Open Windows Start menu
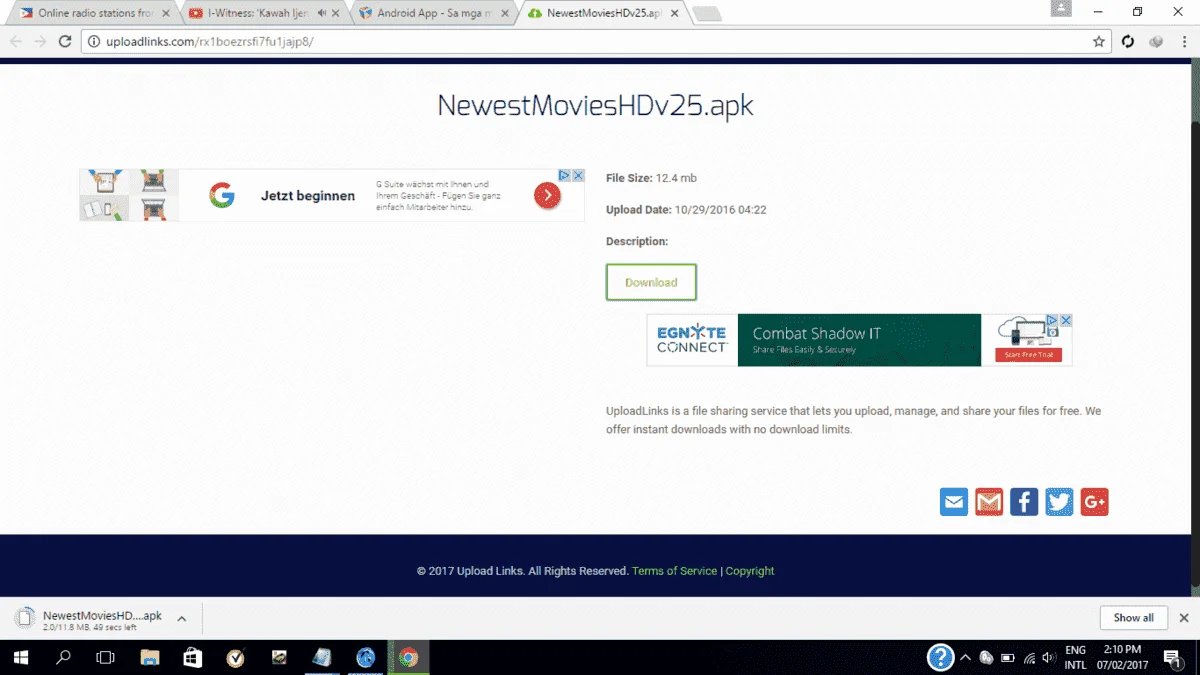This screenshot has width=1200, height=675. [20, 657]
